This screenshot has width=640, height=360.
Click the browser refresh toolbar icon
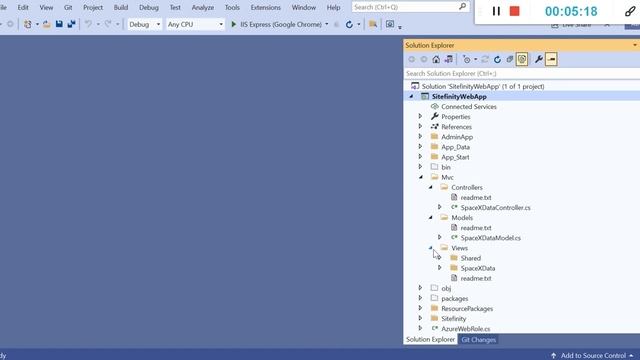(x=349, y=24)
